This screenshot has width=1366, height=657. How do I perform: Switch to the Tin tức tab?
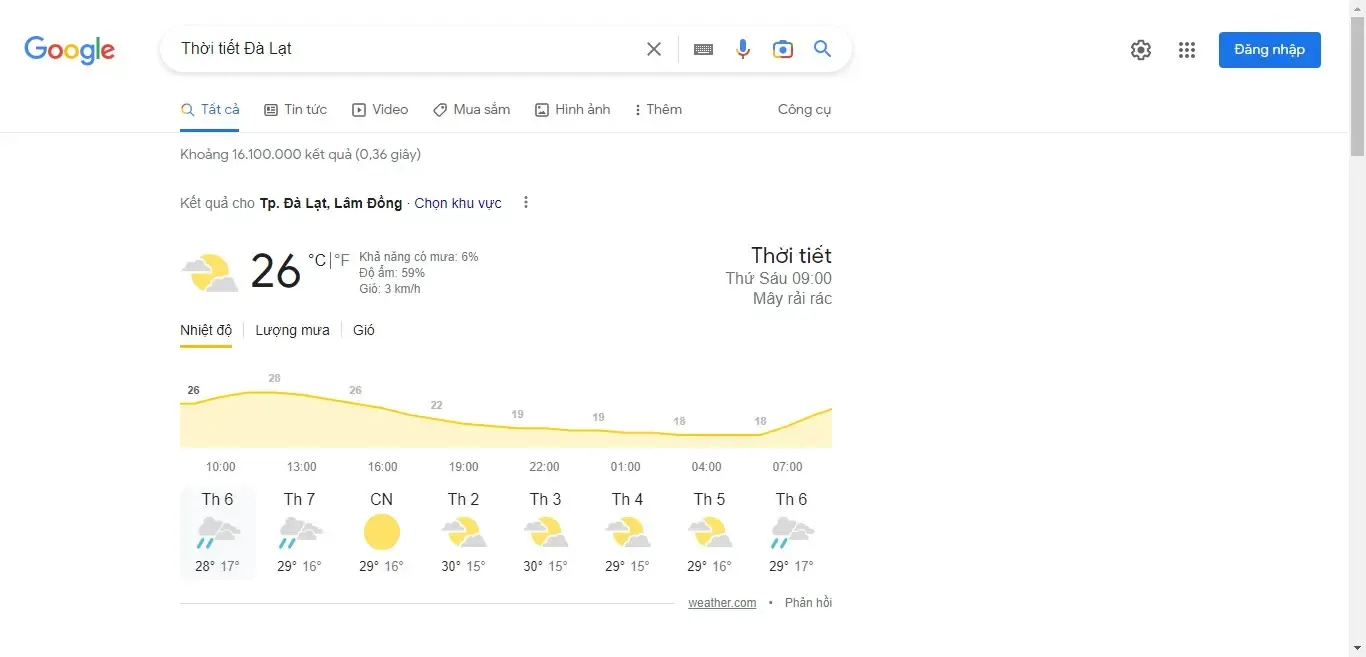point(295,109)
